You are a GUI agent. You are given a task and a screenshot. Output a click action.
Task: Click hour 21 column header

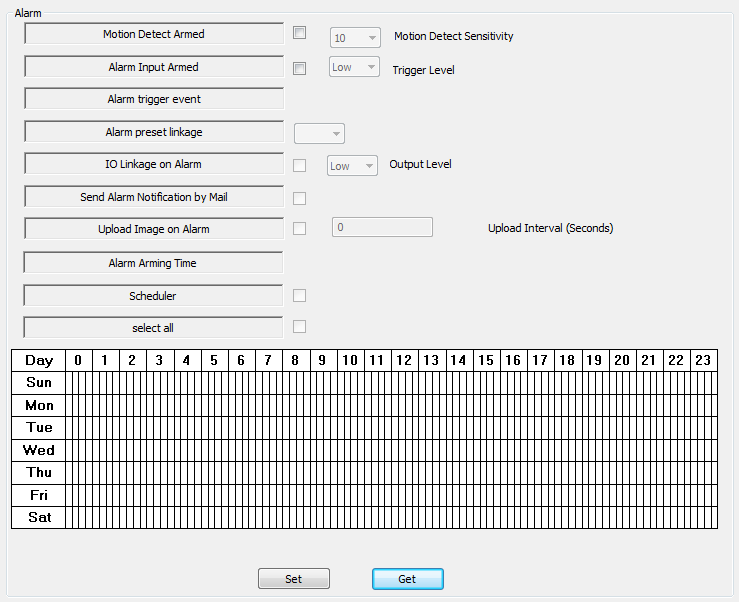(x=650, y=361)
